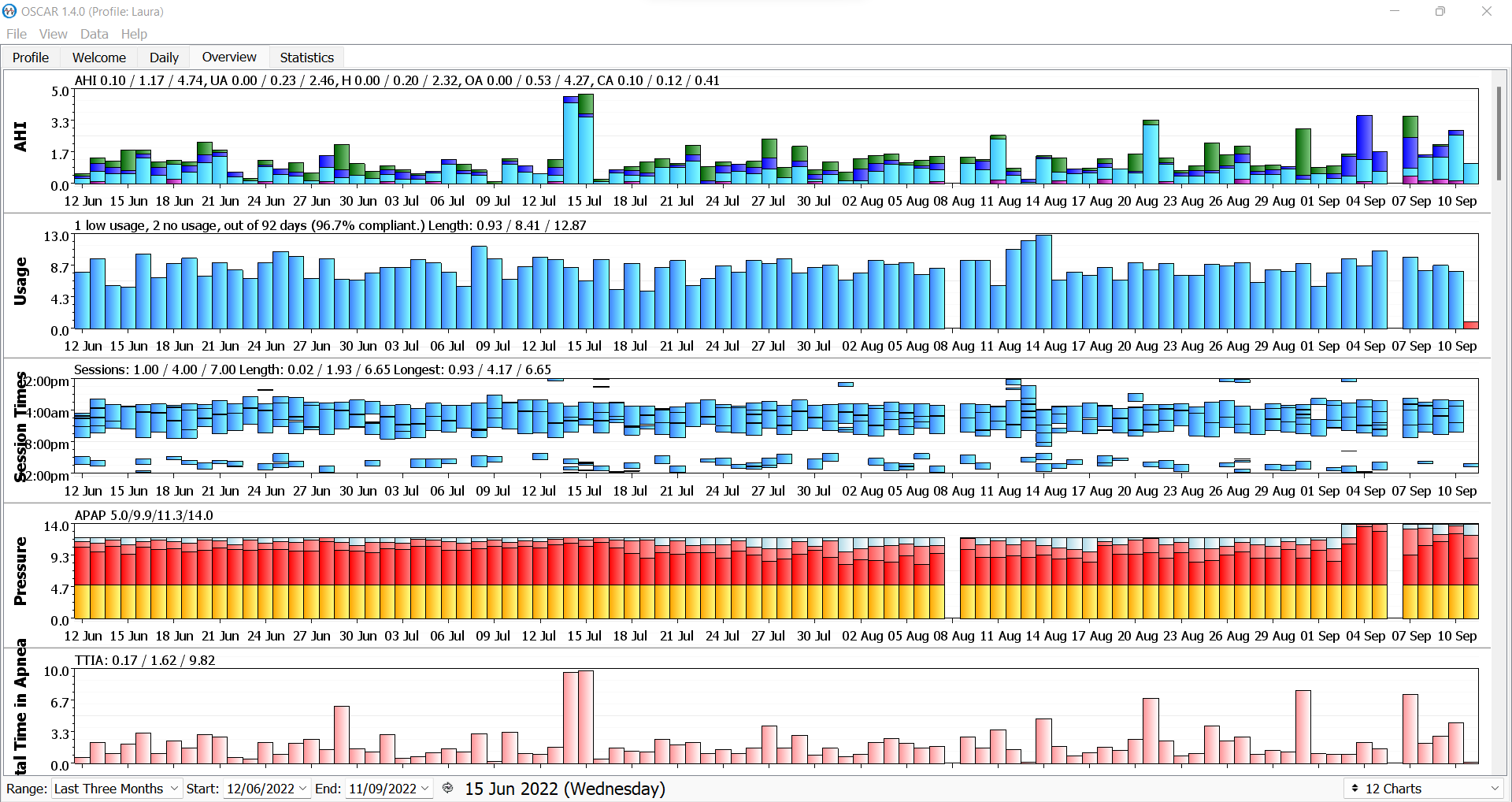Click the AHI summary statistics text

click(397, 80)
